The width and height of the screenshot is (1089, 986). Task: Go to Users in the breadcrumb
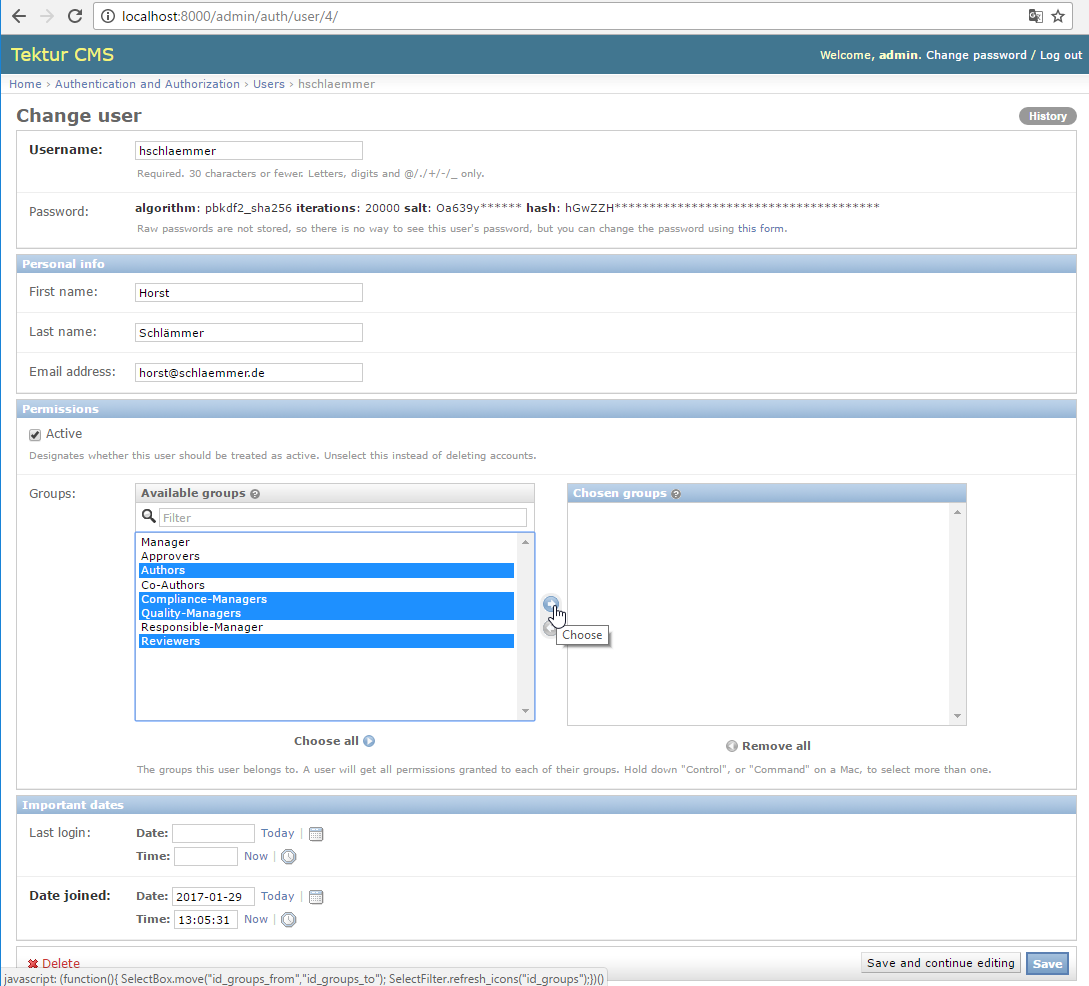coord(268,84)
